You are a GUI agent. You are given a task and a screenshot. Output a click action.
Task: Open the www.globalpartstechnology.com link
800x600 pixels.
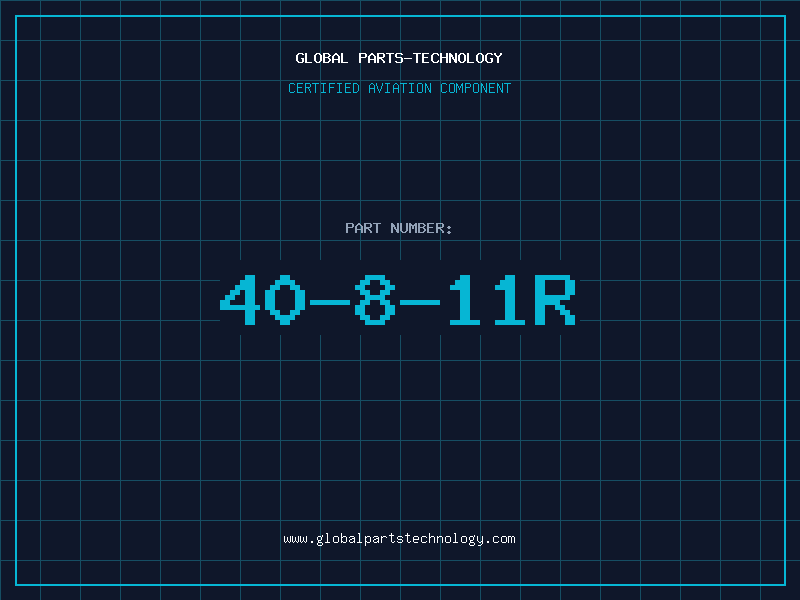[399, 539]
